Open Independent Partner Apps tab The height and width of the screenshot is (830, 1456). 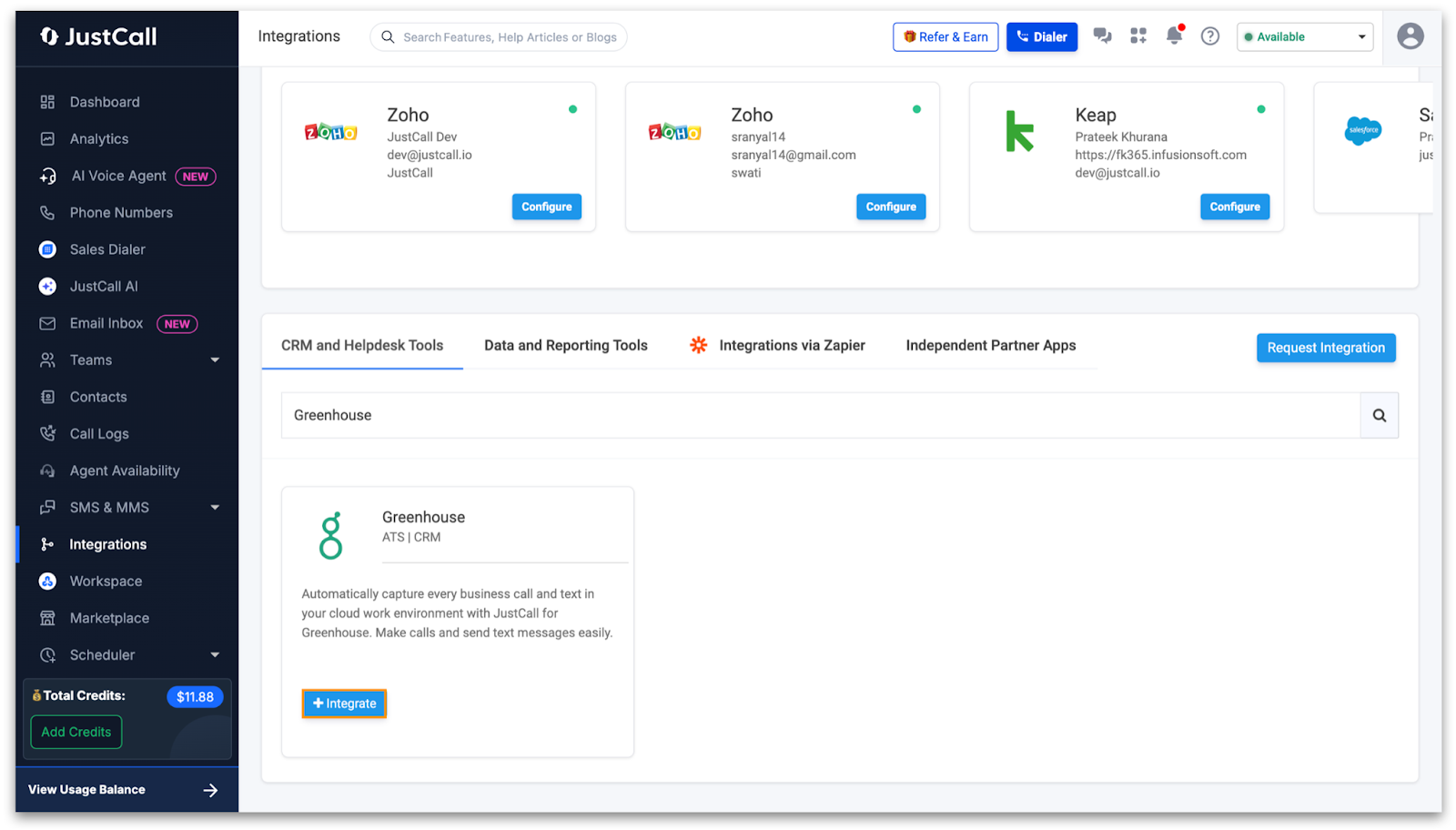[991, 346]
